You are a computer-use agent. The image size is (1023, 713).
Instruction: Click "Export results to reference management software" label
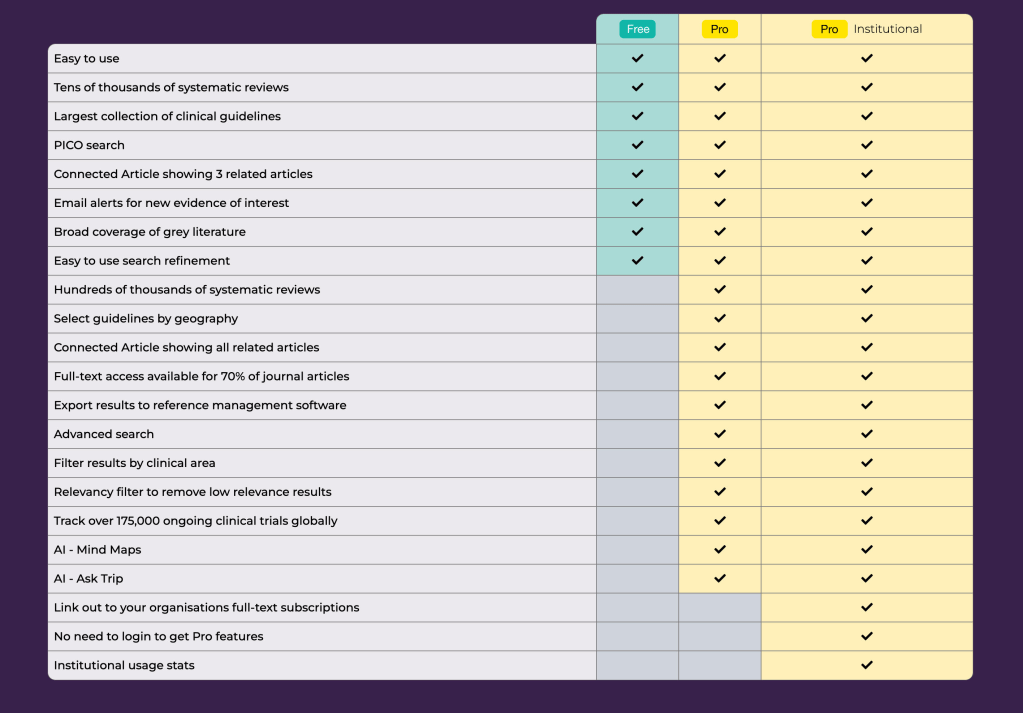200,405
